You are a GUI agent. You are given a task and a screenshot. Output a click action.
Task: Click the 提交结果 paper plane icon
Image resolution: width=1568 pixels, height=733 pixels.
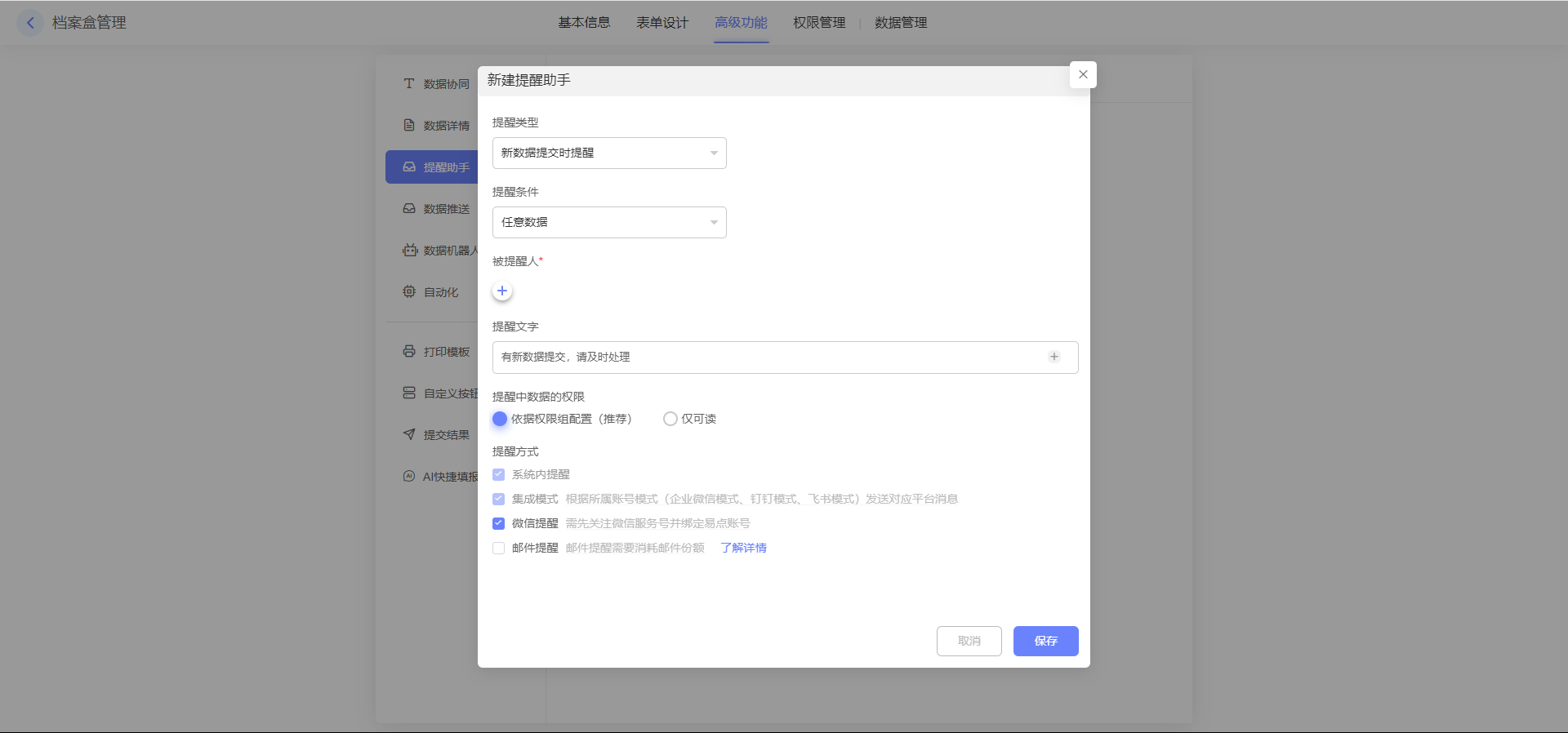coord(409,434)
